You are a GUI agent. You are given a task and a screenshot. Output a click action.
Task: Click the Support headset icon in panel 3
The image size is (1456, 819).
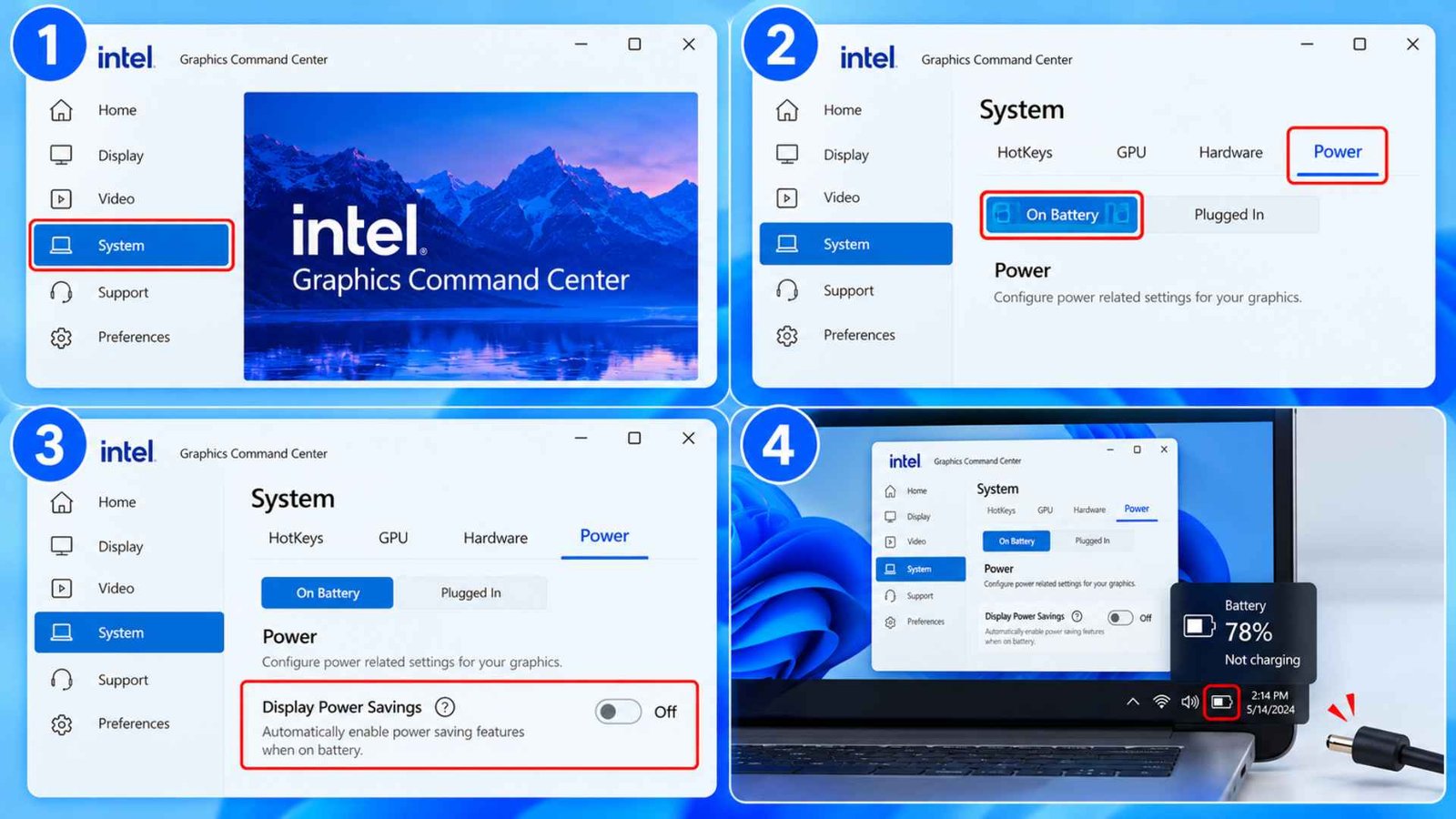tap(61, 680)
